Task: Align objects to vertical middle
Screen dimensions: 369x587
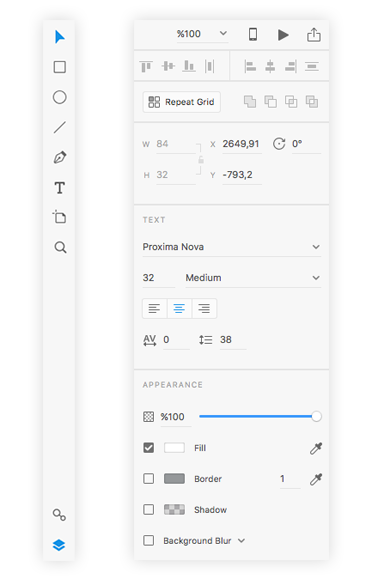Action: coord(168,66)
